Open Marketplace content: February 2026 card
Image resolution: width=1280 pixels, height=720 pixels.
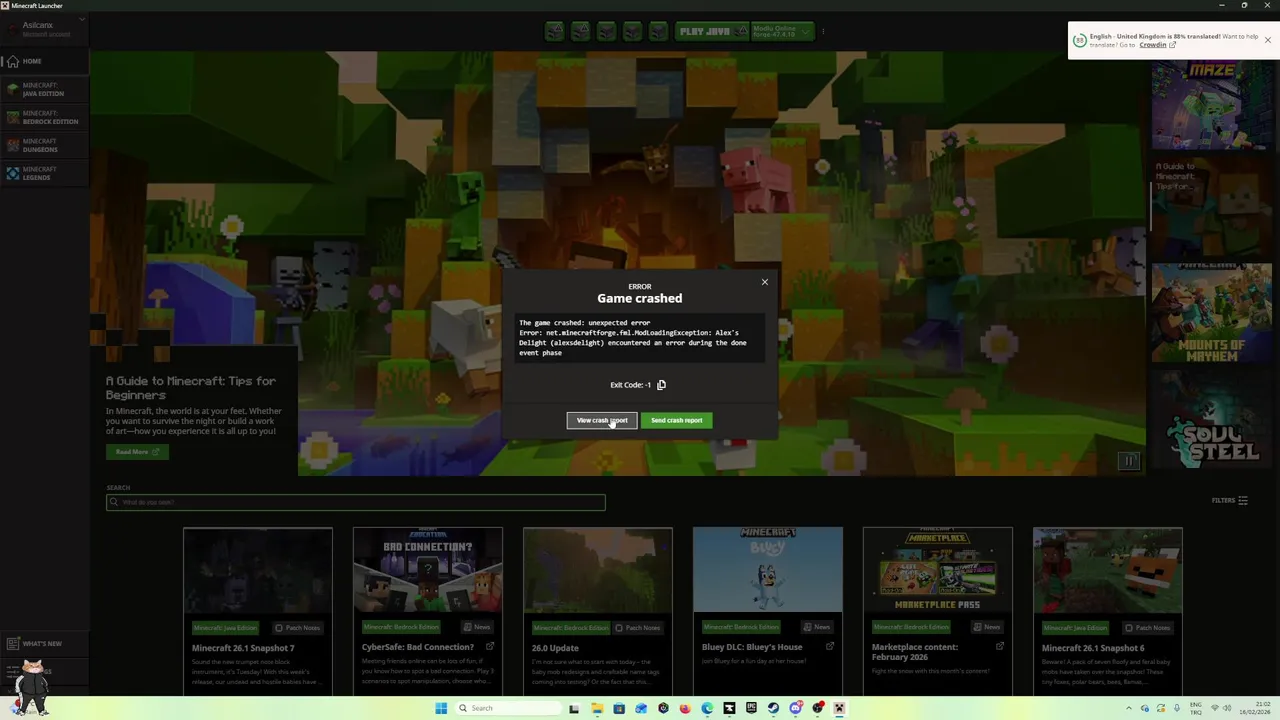[938, 610]
